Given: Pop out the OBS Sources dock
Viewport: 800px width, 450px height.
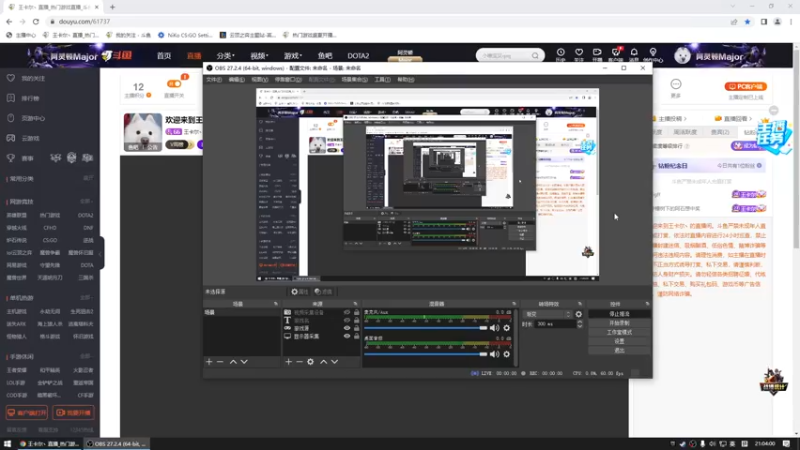Looking at the screenshot, I should pyautogui.click(x=356, y=304).
